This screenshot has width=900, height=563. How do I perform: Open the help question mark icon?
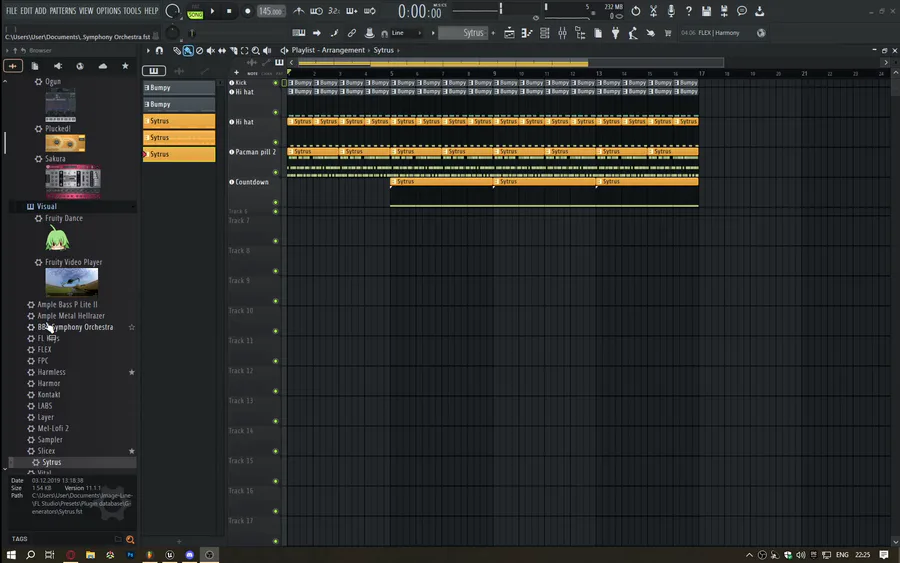[689, 11]
